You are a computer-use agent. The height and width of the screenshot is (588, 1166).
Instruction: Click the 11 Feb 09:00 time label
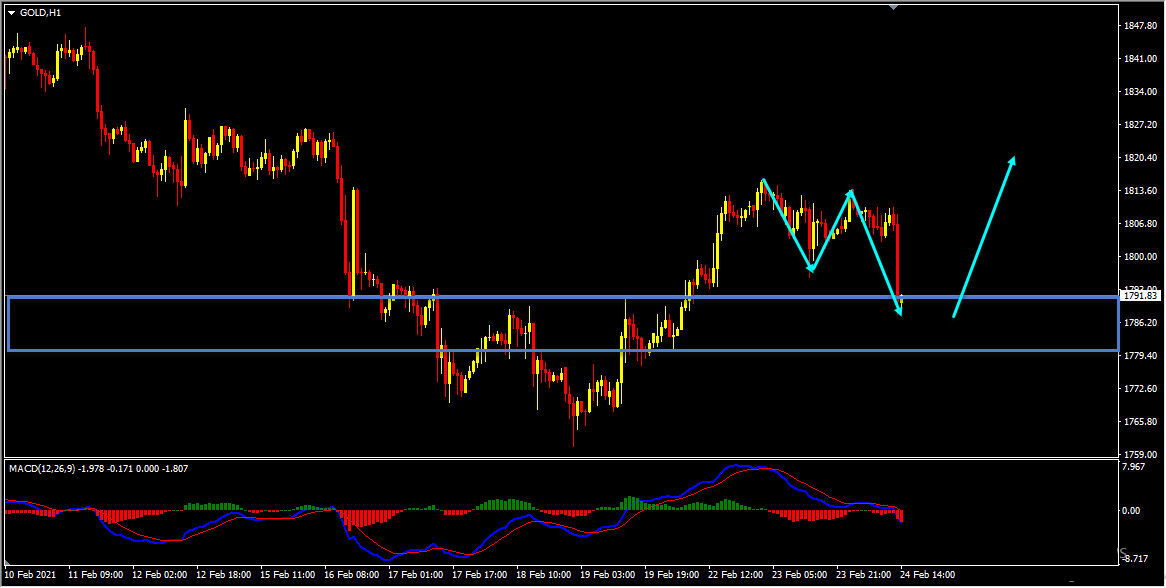click(94, 575)
